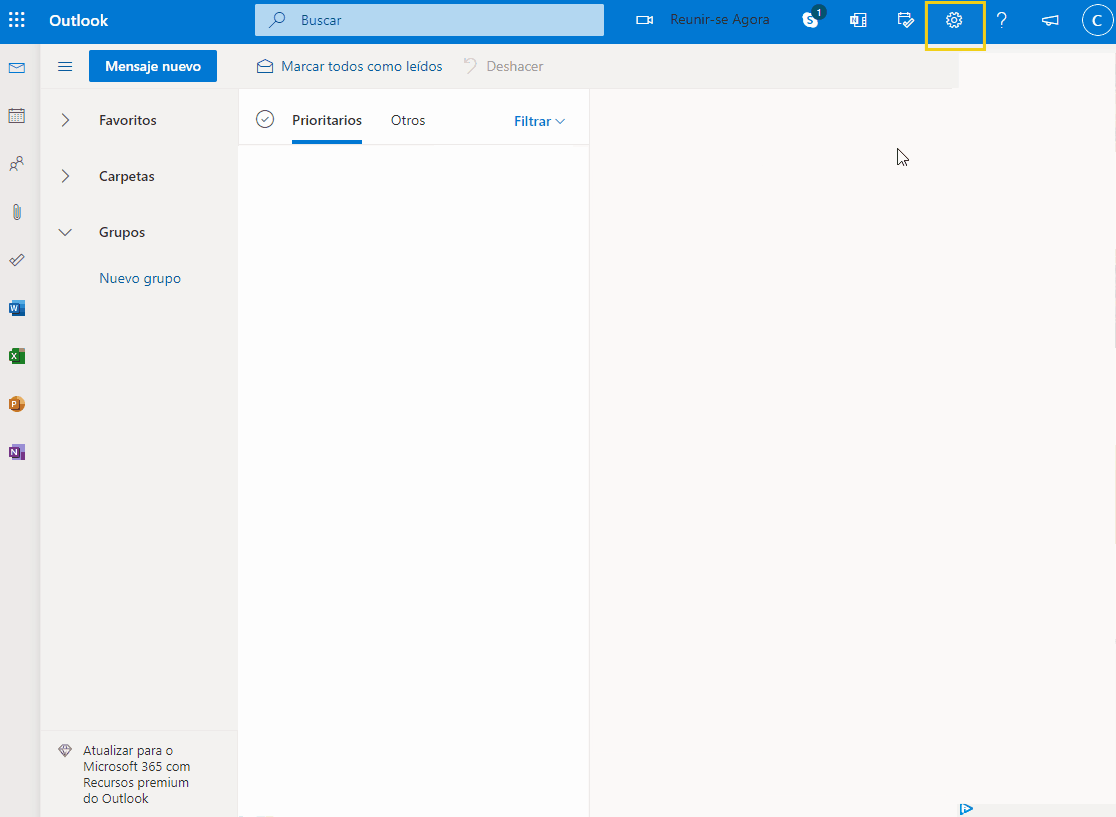Click the Favoritos label
Image resolution: width=1116 pixels, height=817 pixels.
(x=128, y=120)
